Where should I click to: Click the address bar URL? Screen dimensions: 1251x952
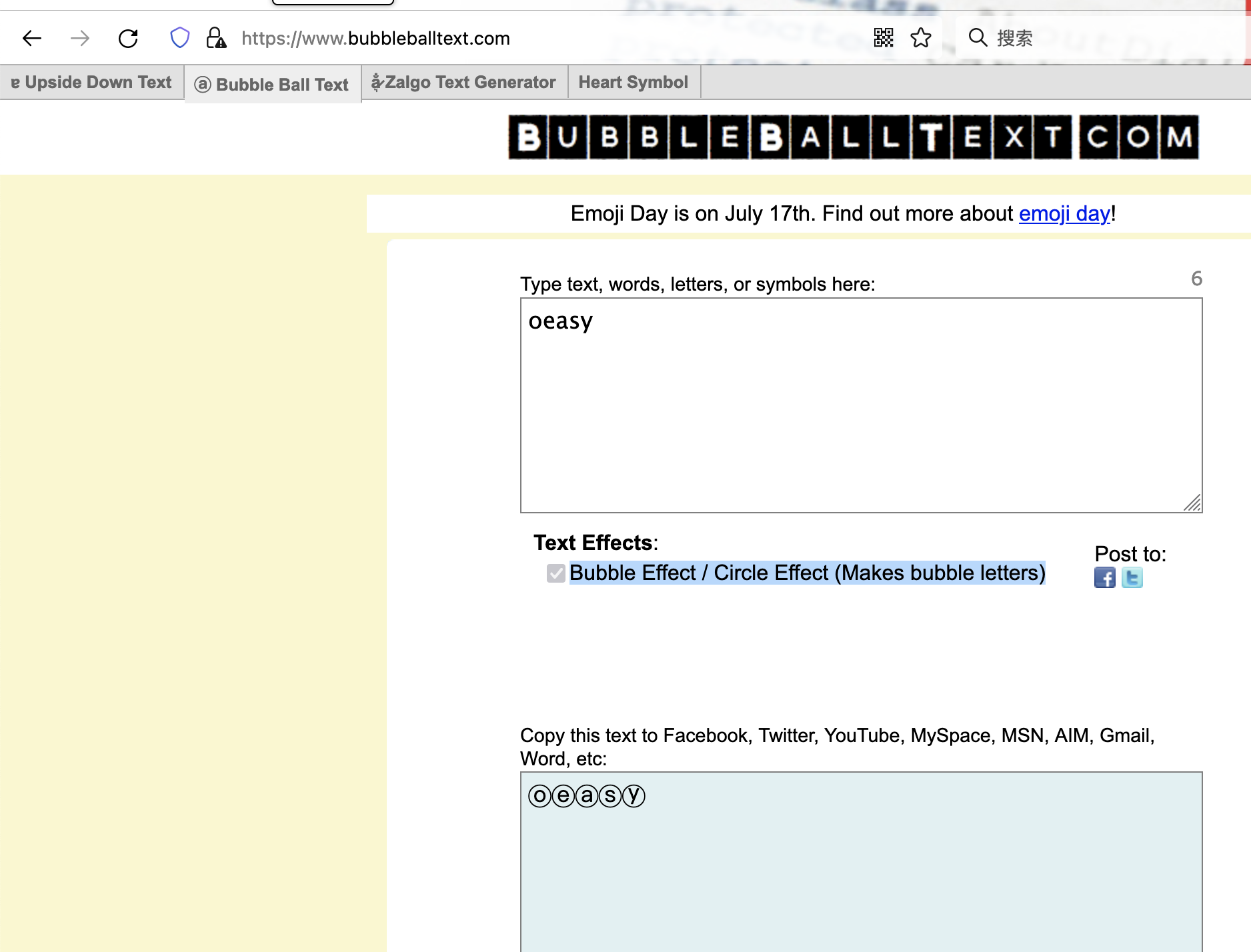pos(375,39)
